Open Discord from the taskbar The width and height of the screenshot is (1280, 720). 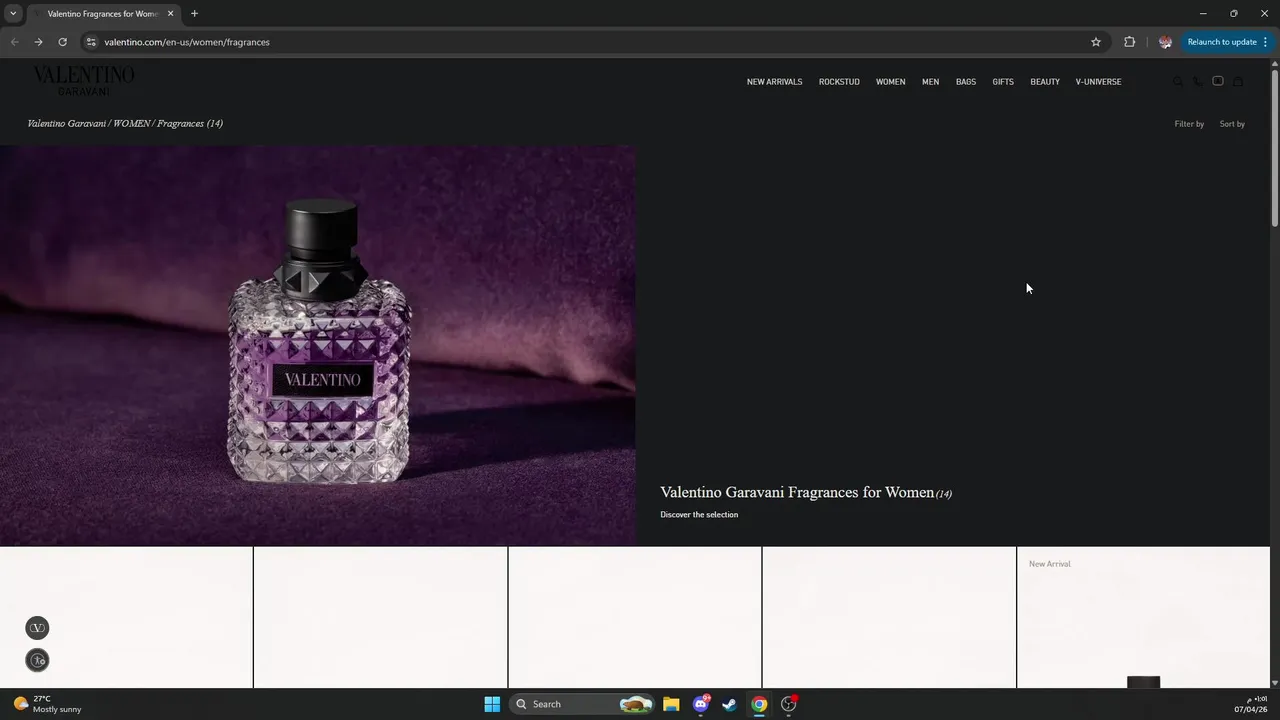pos(701,704)
